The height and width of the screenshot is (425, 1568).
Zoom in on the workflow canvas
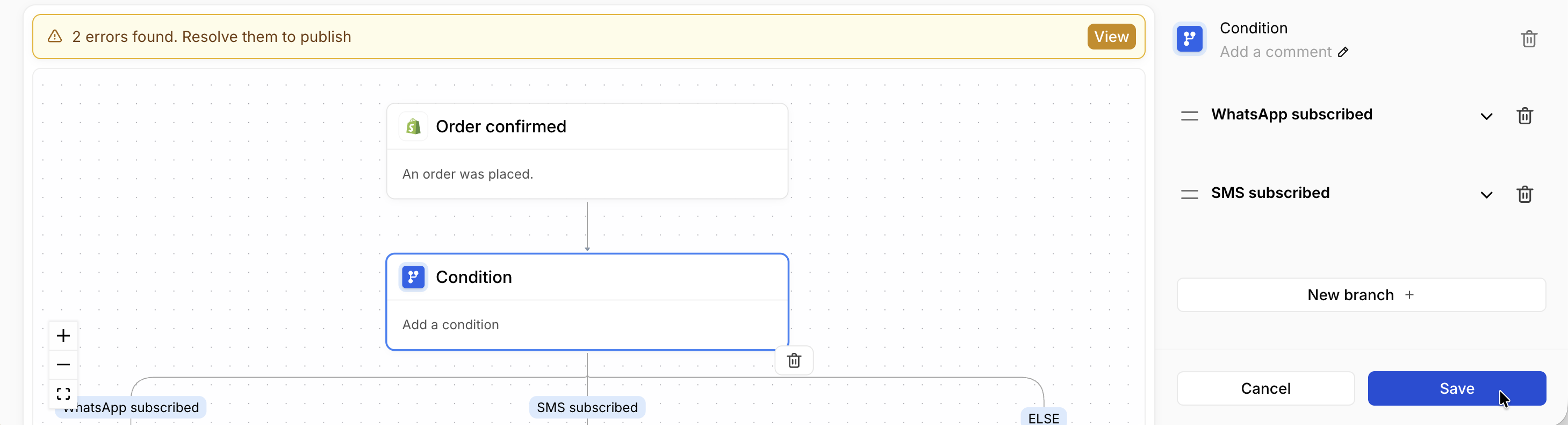(63, 336)
